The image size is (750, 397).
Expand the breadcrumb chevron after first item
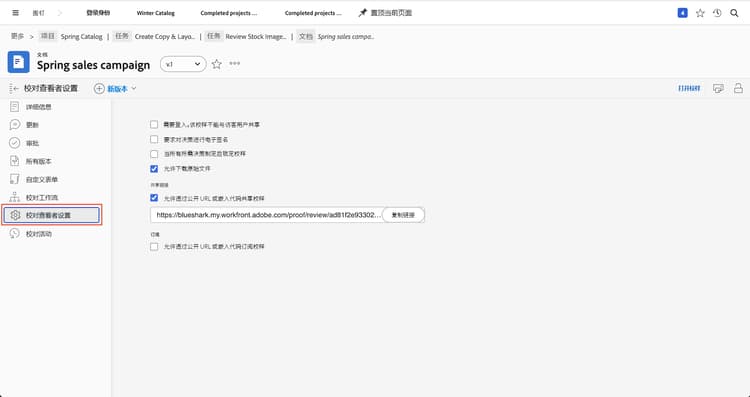[x=32, y=36]
